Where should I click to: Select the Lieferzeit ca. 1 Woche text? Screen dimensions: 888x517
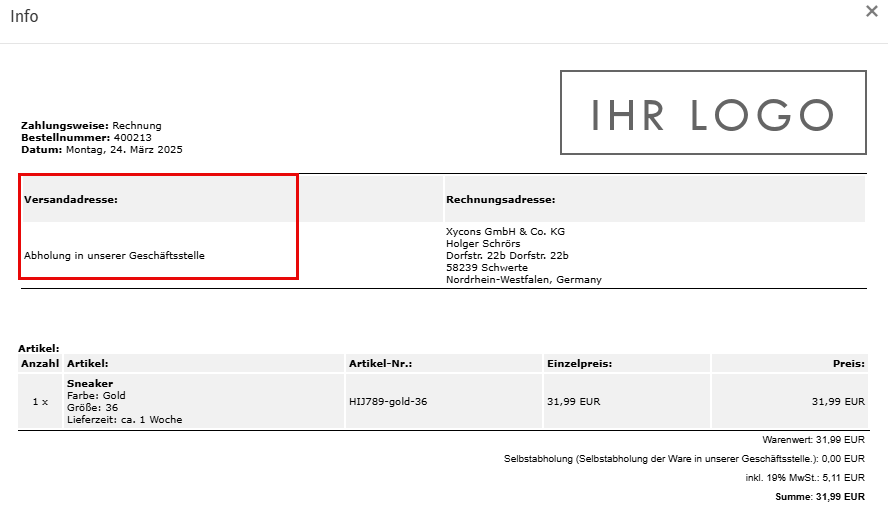coord(124,420)
